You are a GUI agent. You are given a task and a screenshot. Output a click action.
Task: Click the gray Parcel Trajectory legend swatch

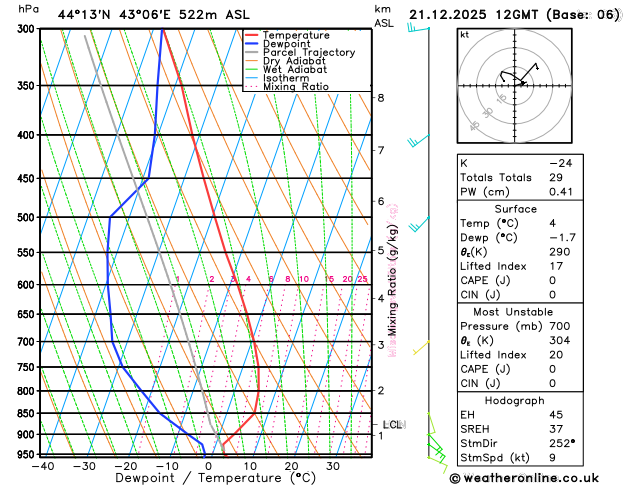click(x=252, y=52)
